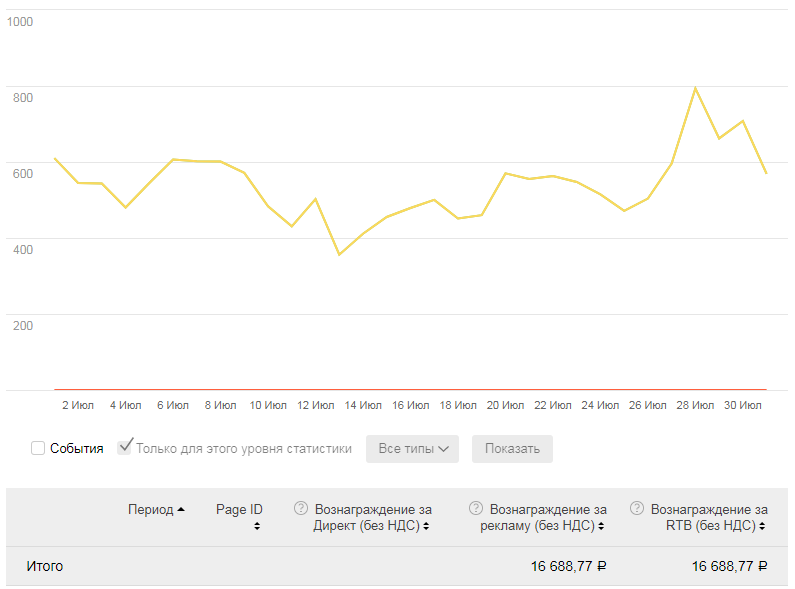The height and width of the screenshot is (589, 795).
Task: Click help icon for Вознаграждение за Директ
Action: tap(300, 508)
